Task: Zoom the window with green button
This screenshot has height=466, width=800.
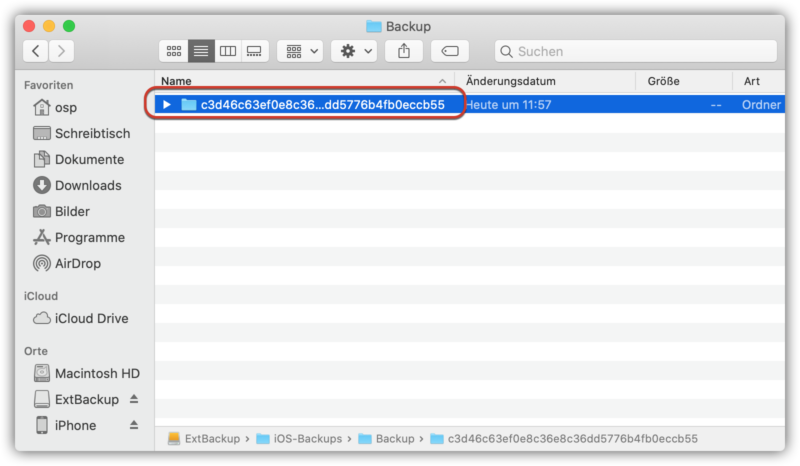Action: (69, 26)
